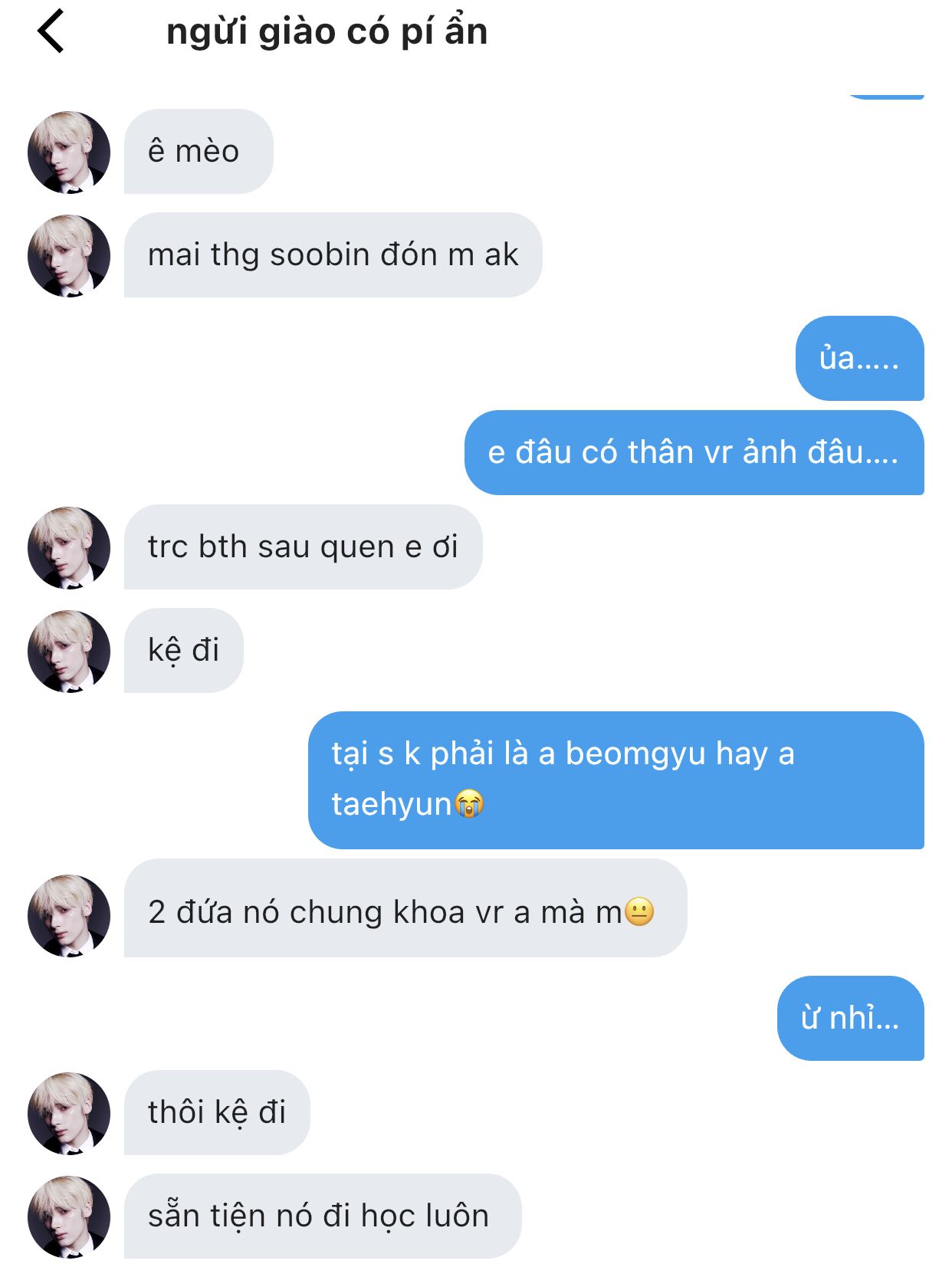Image resolution: width=952 pixels, height=1277 pixels.
Task: Tap the first 'kệ đi' message bubble
Action: coord(184,650)
